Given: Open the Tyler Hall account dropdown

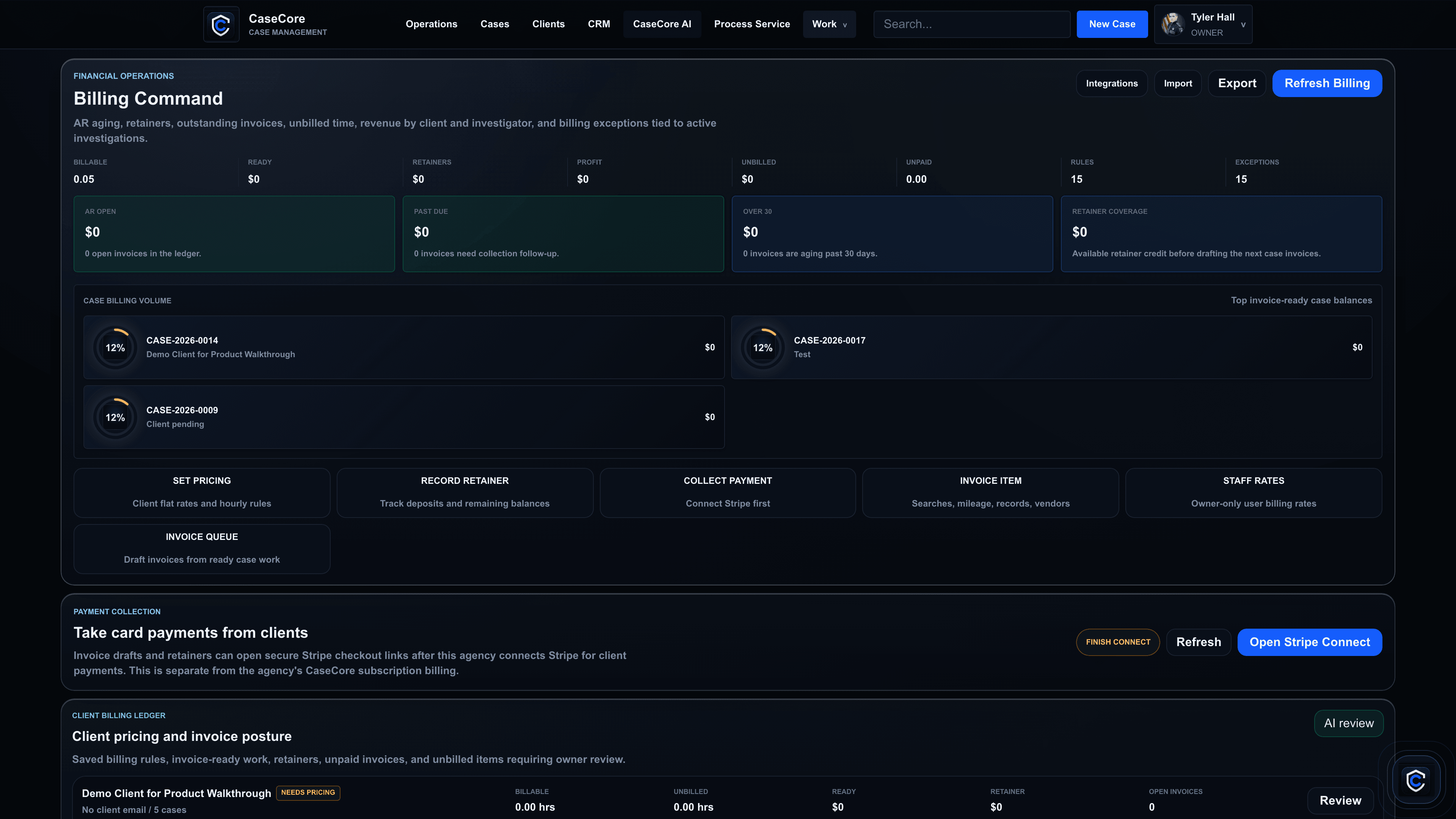Looking at the screenshot, I should (x=1203, y=24).
